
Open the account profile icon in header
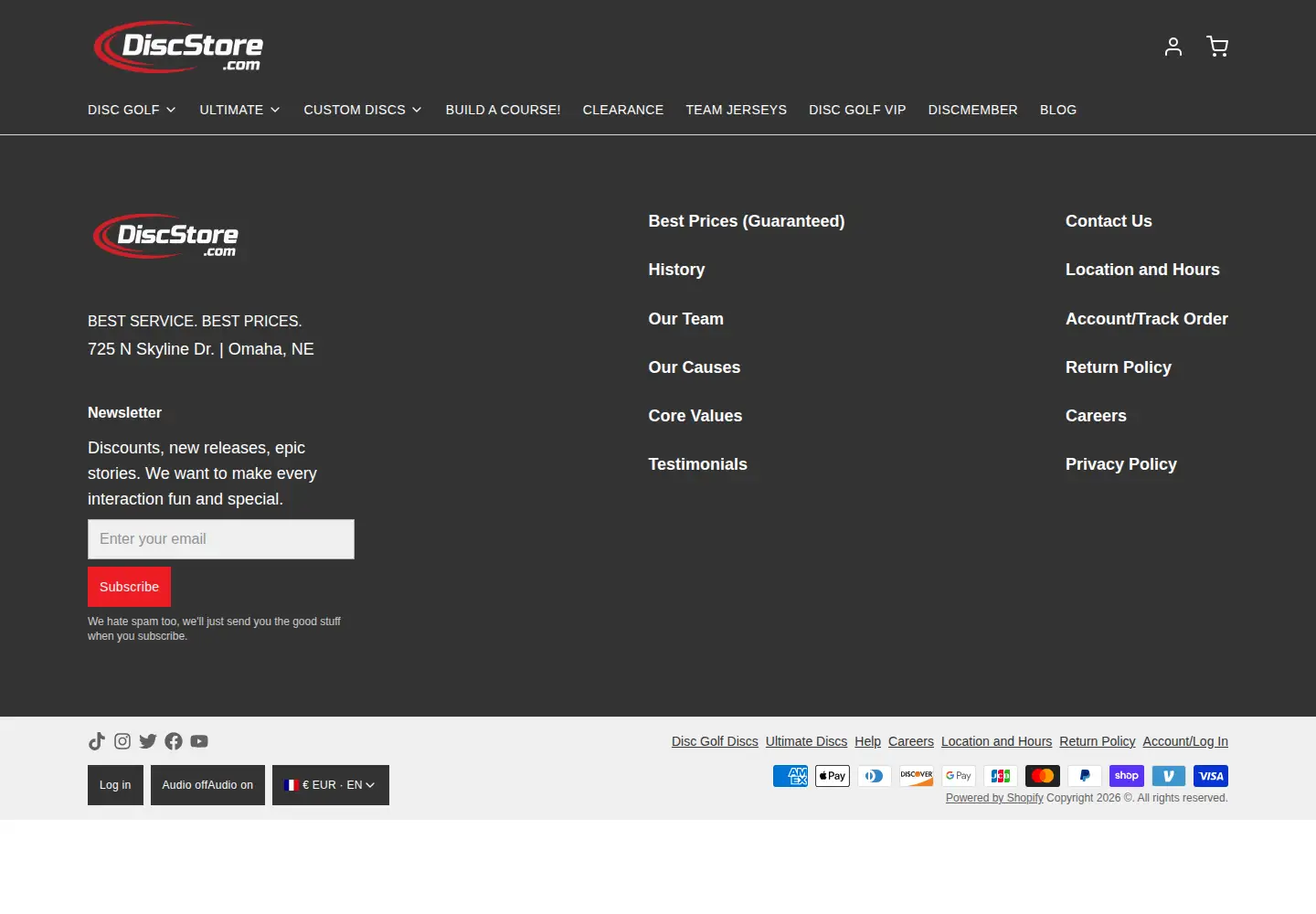(1173, 47)
